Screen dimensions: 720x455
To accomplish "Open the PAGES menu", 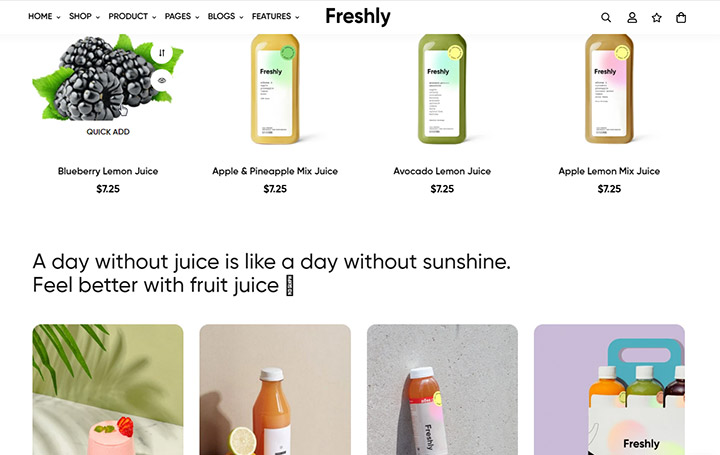I will 182,16.
